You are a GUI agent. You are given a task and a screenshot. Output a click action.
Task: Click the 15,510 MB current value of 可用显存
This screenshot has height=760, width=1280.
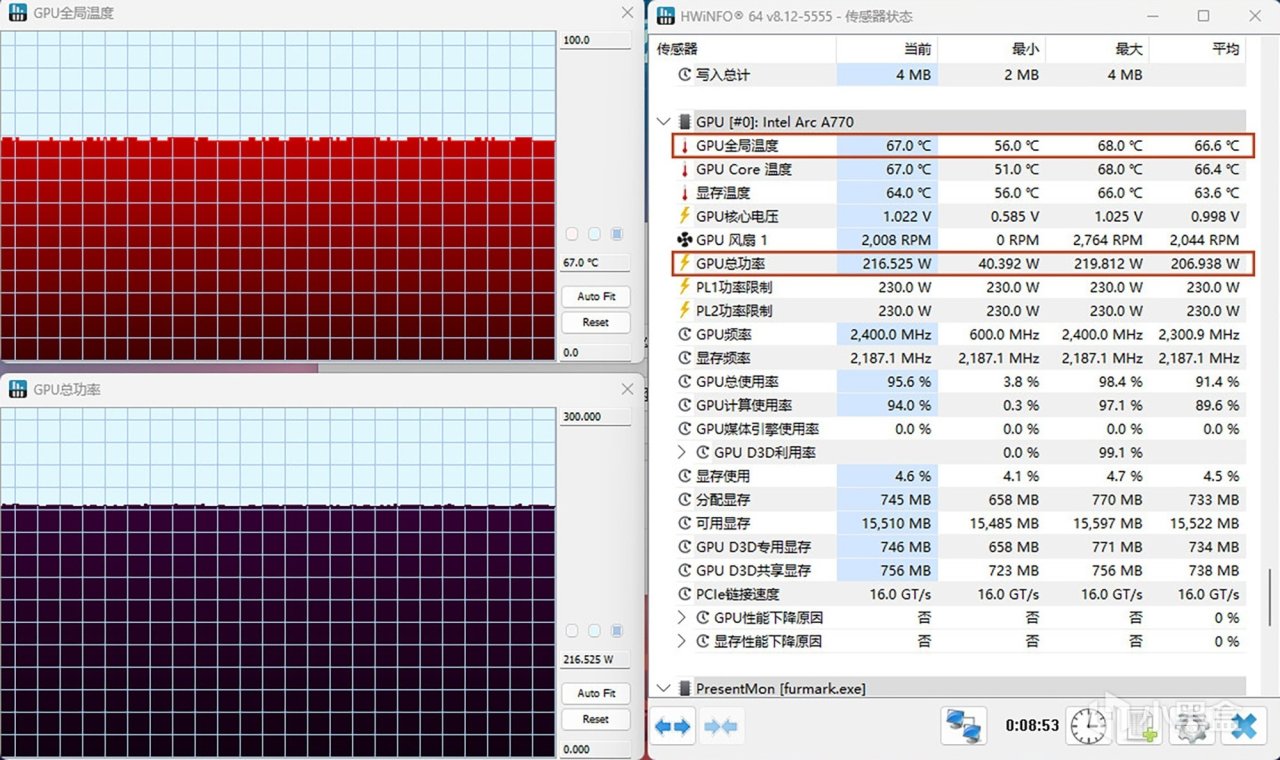tap(896, 523)
